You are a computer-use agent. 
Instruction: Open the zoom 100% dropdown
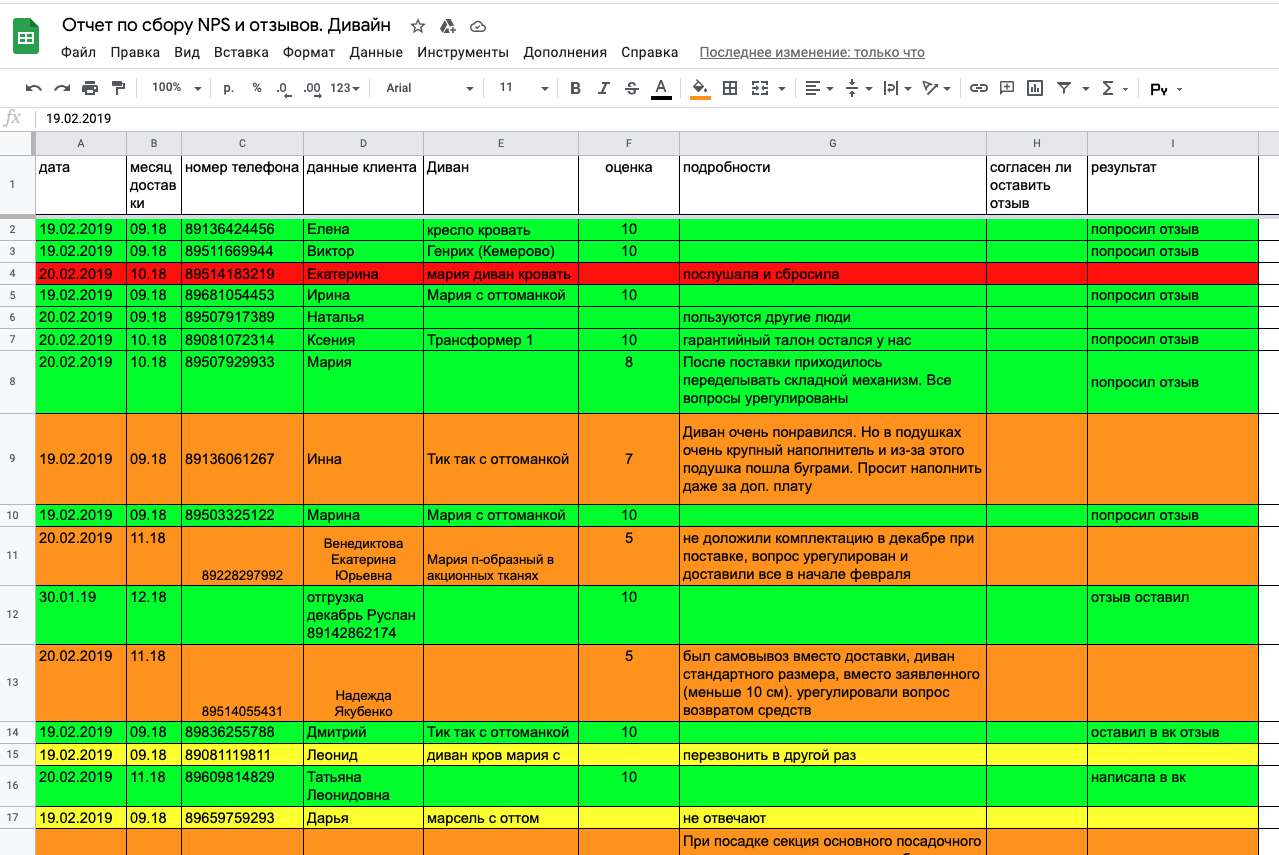coord(177,88)
